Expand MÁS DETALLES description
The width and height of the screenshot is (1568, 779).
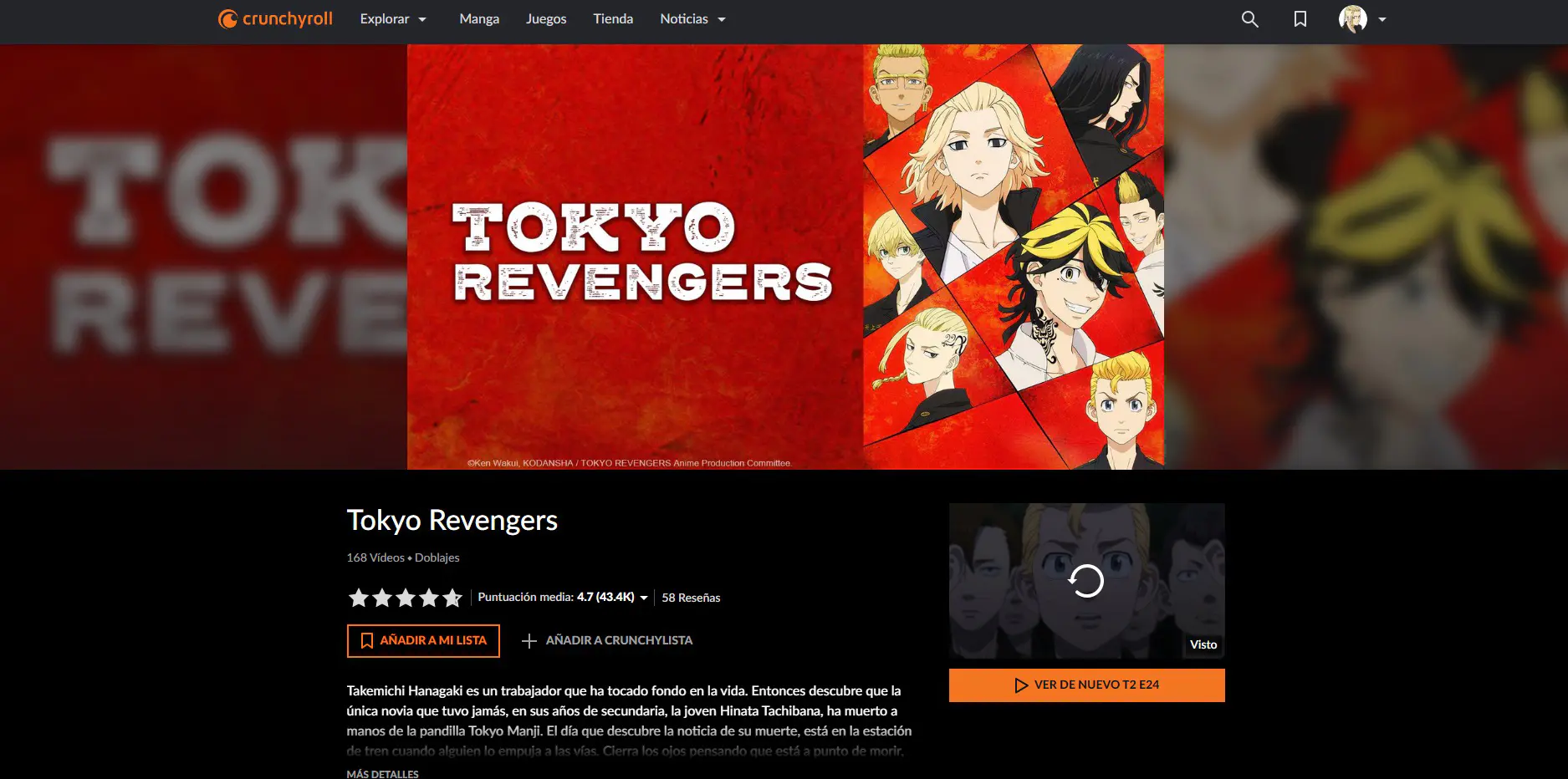pyautogui.click(x=382, y=774)
